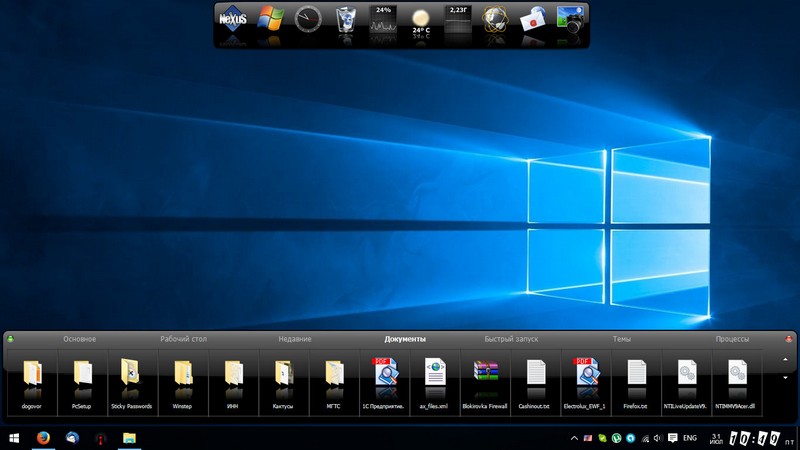Open the Recycle Bin in Nexus dock
This screenshot has height=450, width=800.
[345, 20]
